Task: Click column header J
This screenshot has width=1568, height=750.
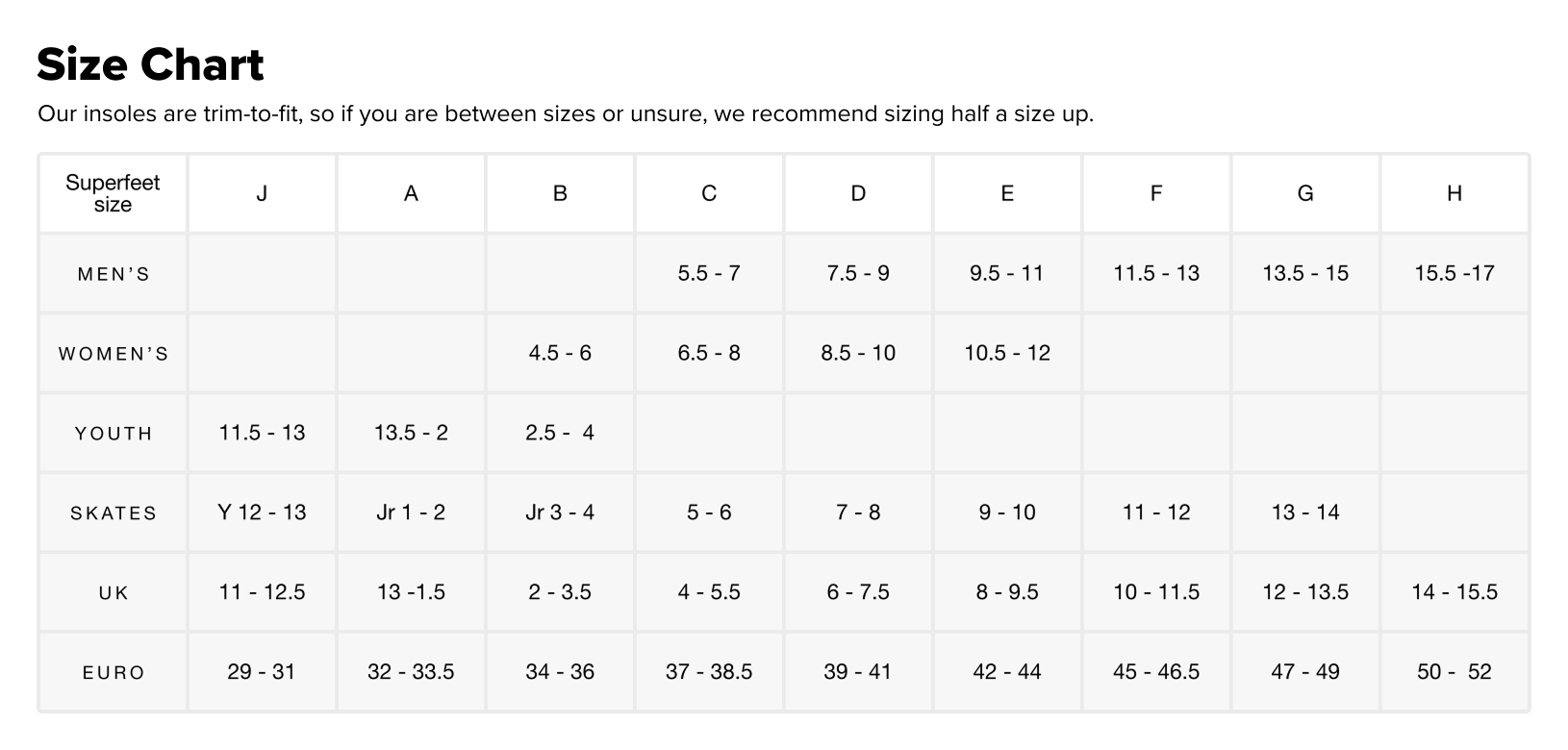Action: (x=262, y=193)
